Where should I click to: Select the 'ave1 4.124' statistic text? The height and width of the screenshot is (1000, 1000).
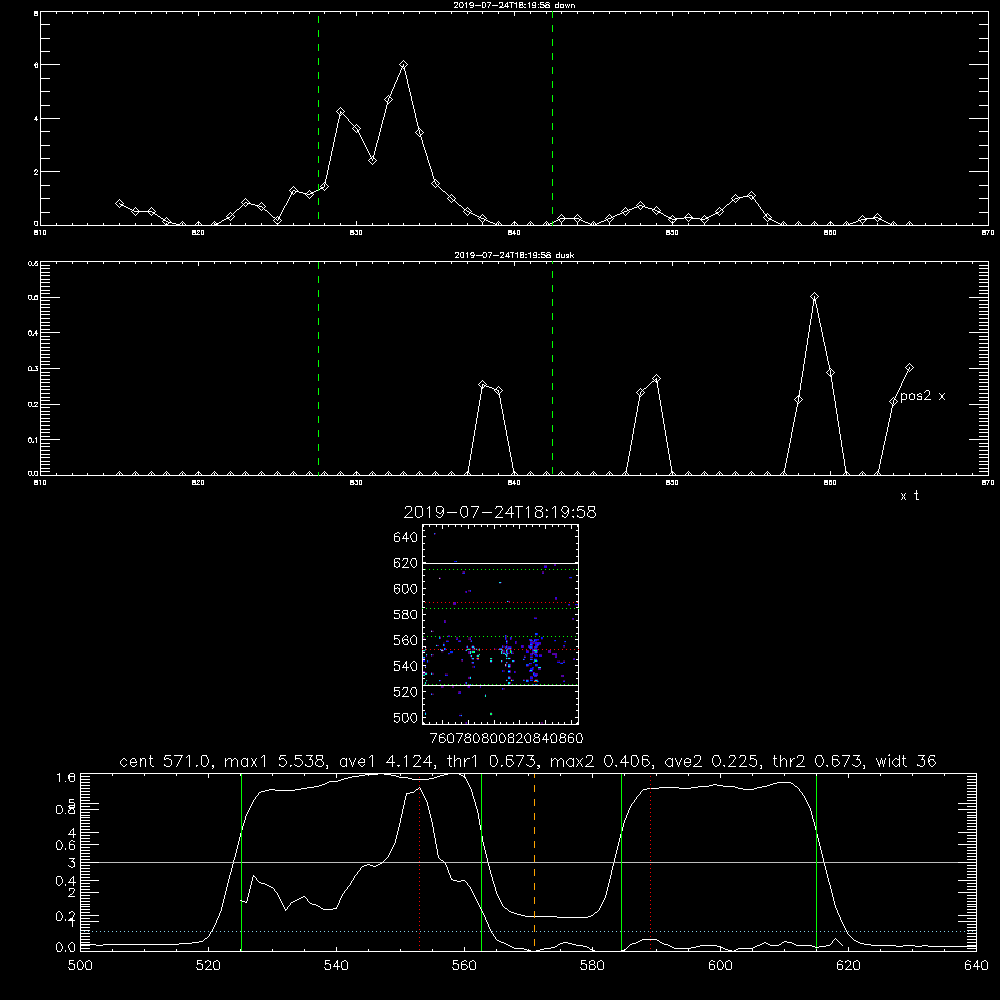[x=387, y=761]
